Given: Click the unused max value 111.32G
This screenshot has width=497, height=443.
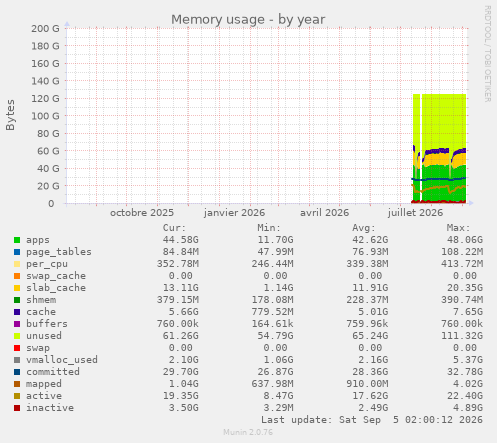Looking at the screenshot, I should pos(462,336).
